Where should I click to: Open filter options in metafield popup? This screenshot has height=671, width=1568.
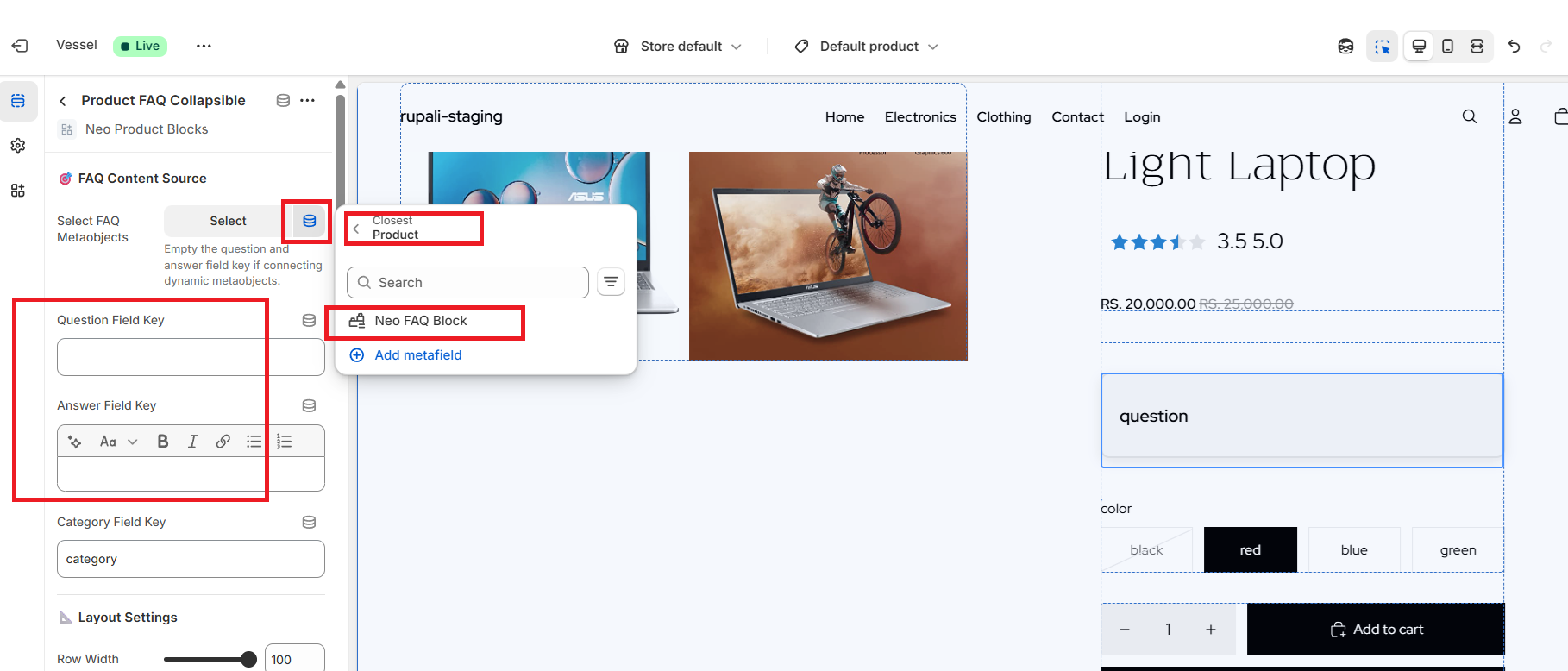click(x=611, y=282)
